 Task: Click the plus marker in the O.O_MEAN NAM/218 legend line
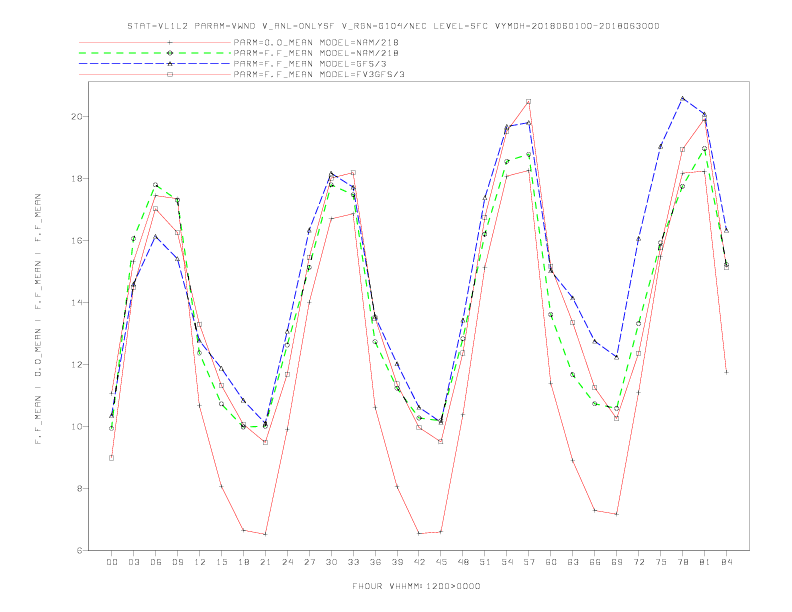[x=170, y=42]
